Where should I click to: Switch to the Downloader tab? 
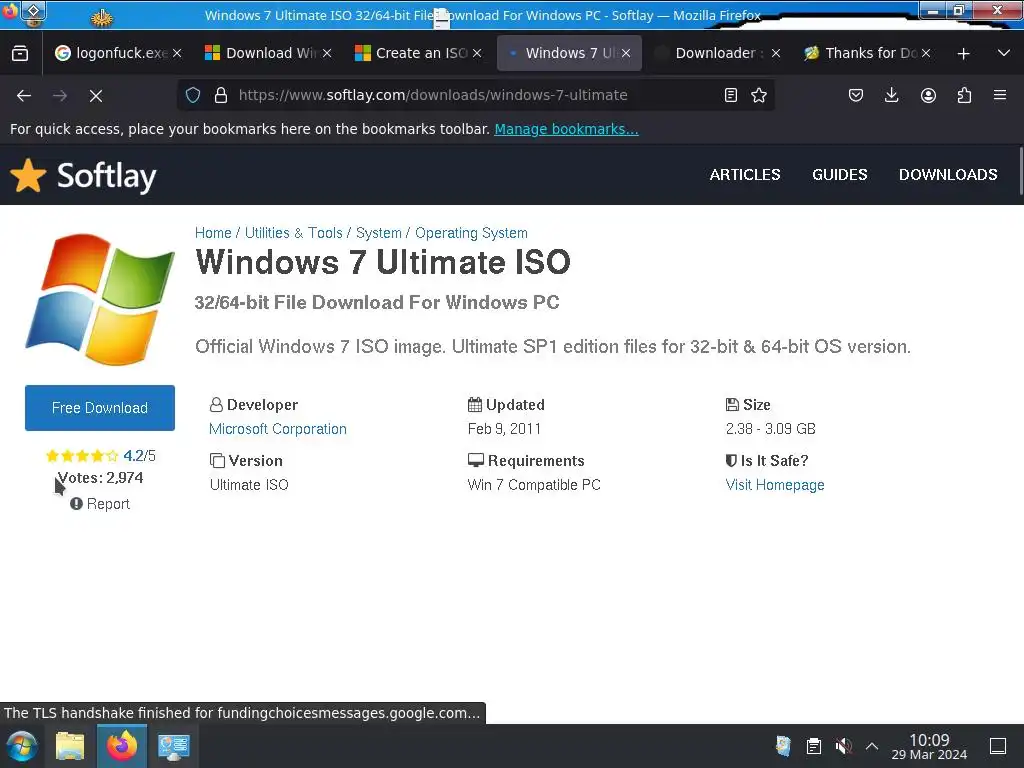coord(718,53)
